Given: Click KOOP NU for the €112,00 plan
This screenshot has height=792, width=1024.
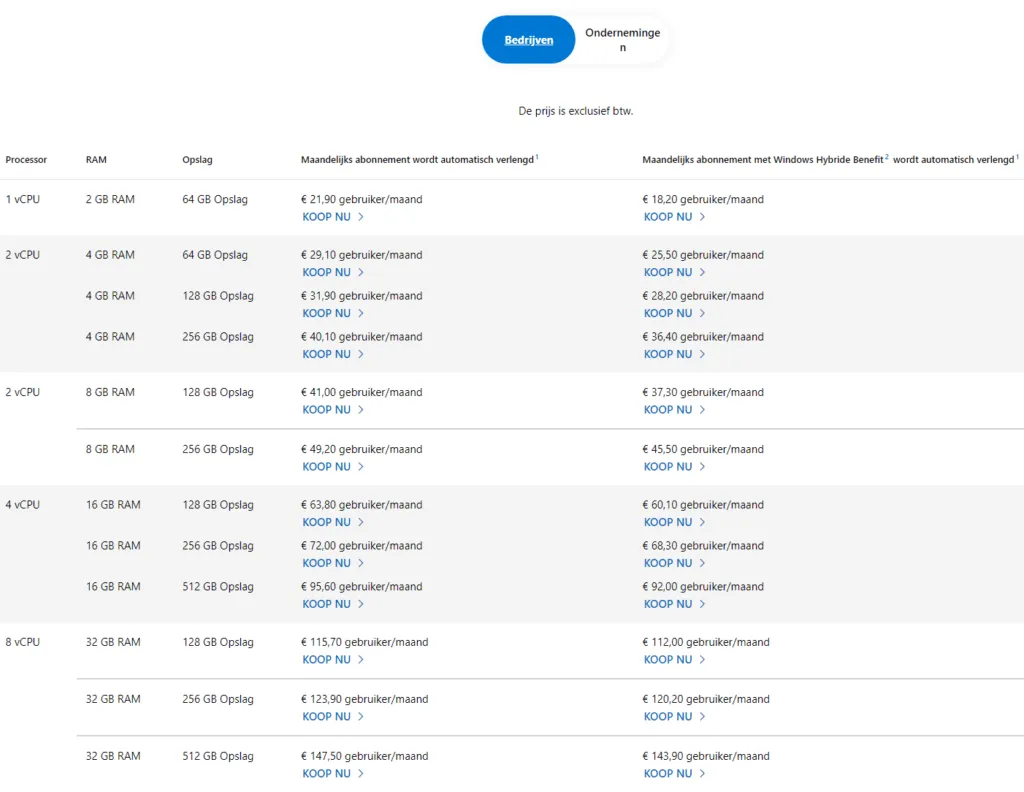Looking at the screenshot, I should [x=668, y=660].
